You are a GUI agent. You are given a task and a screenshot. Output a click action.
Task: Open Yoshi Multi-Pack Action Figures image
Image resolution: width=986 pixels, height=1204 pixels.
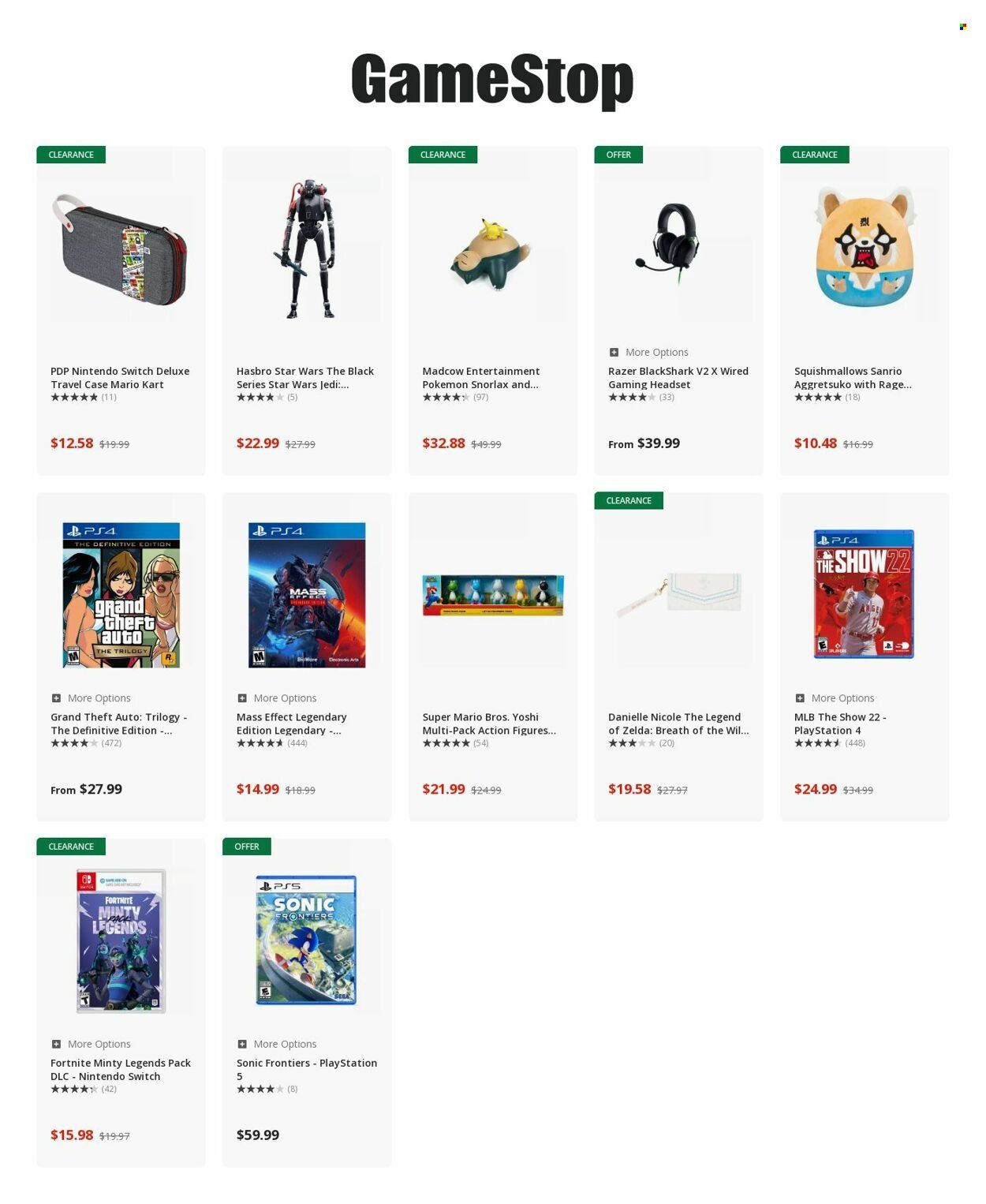tap(493, 595)
